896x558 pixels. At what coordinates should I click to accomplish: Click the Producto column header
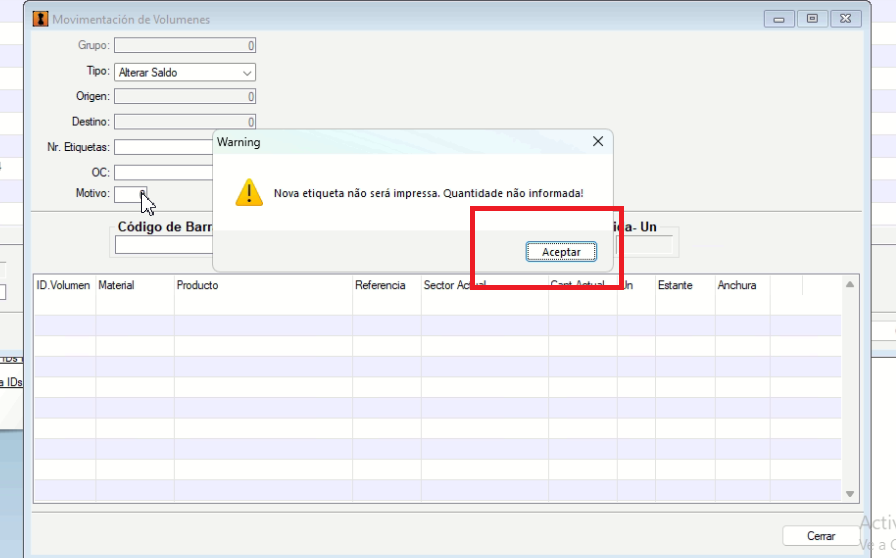point(197,285)
